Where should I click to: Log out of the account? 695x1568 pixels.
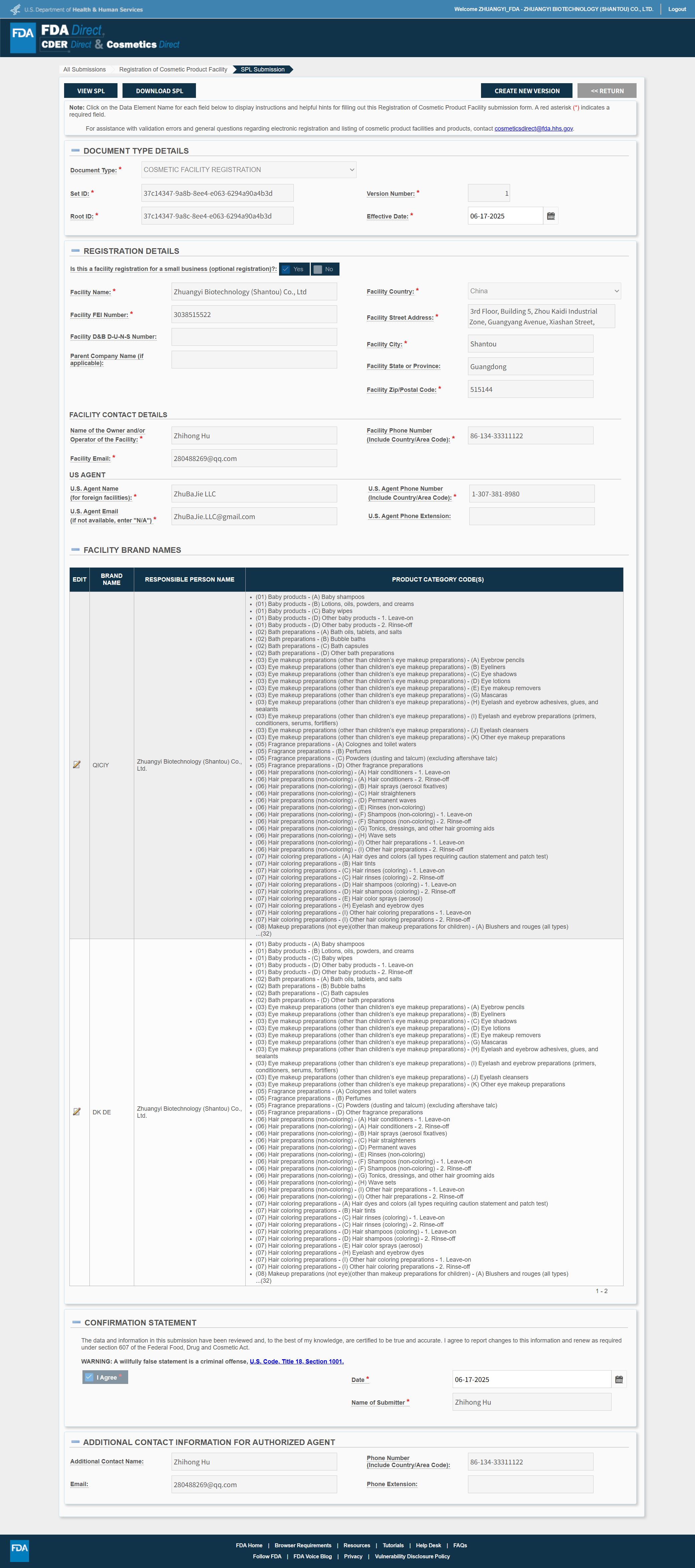[x=677, y=9]
